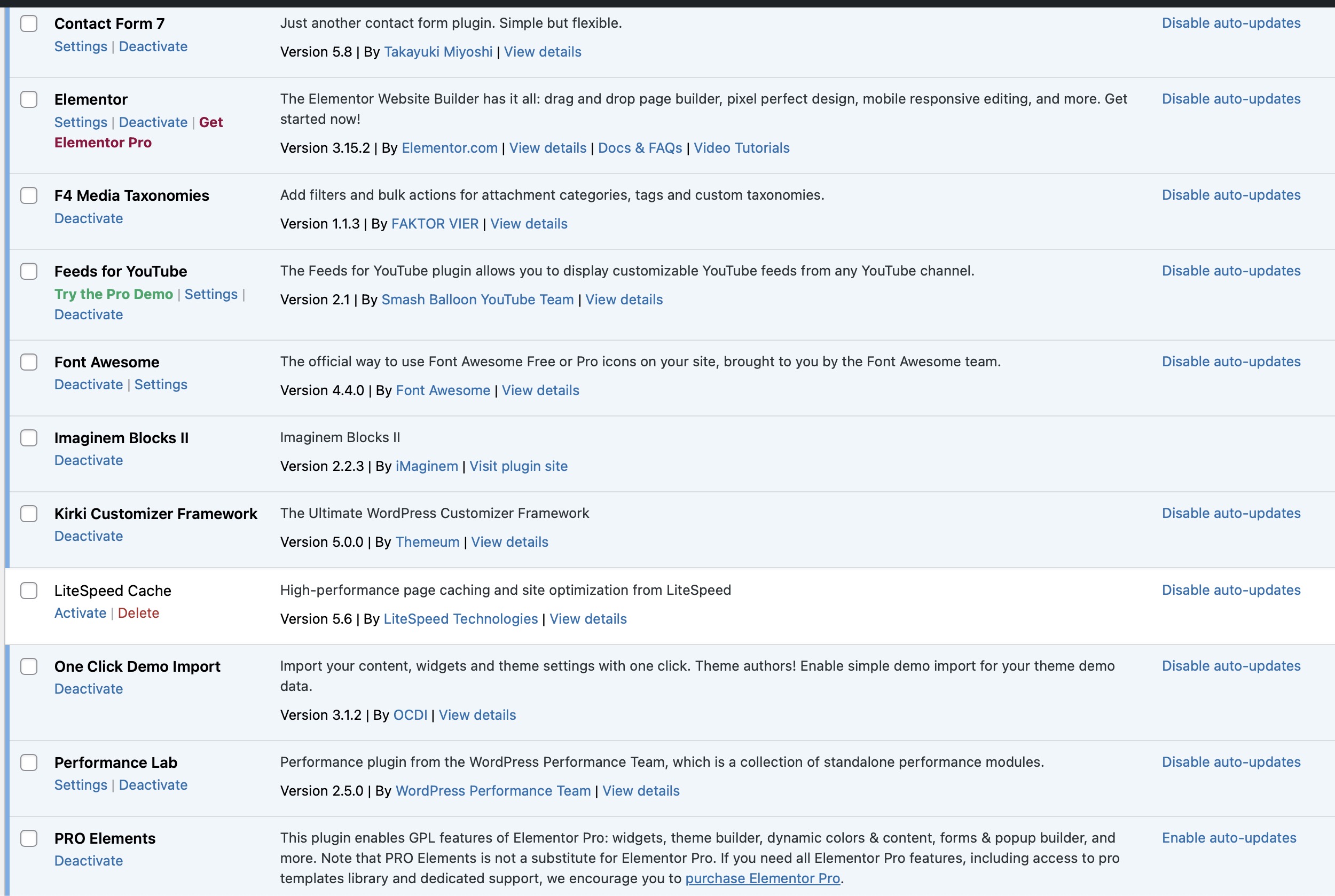
Task: Open Elementor Docs & FAQs link
Action: click(640, 148)
